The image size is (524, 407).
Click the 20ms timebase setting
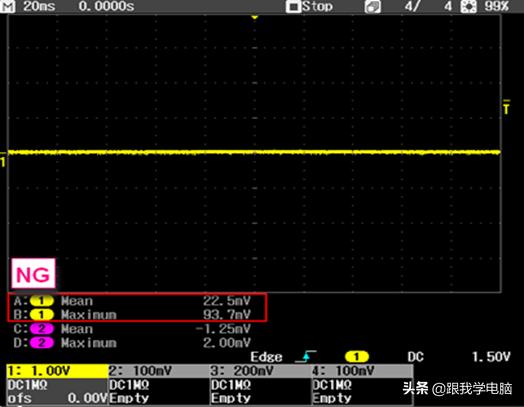point(39,6)
